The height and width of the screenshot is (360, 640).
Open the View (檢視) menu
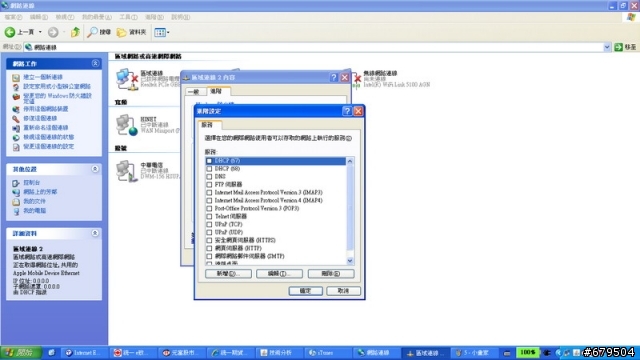[64, 17]
